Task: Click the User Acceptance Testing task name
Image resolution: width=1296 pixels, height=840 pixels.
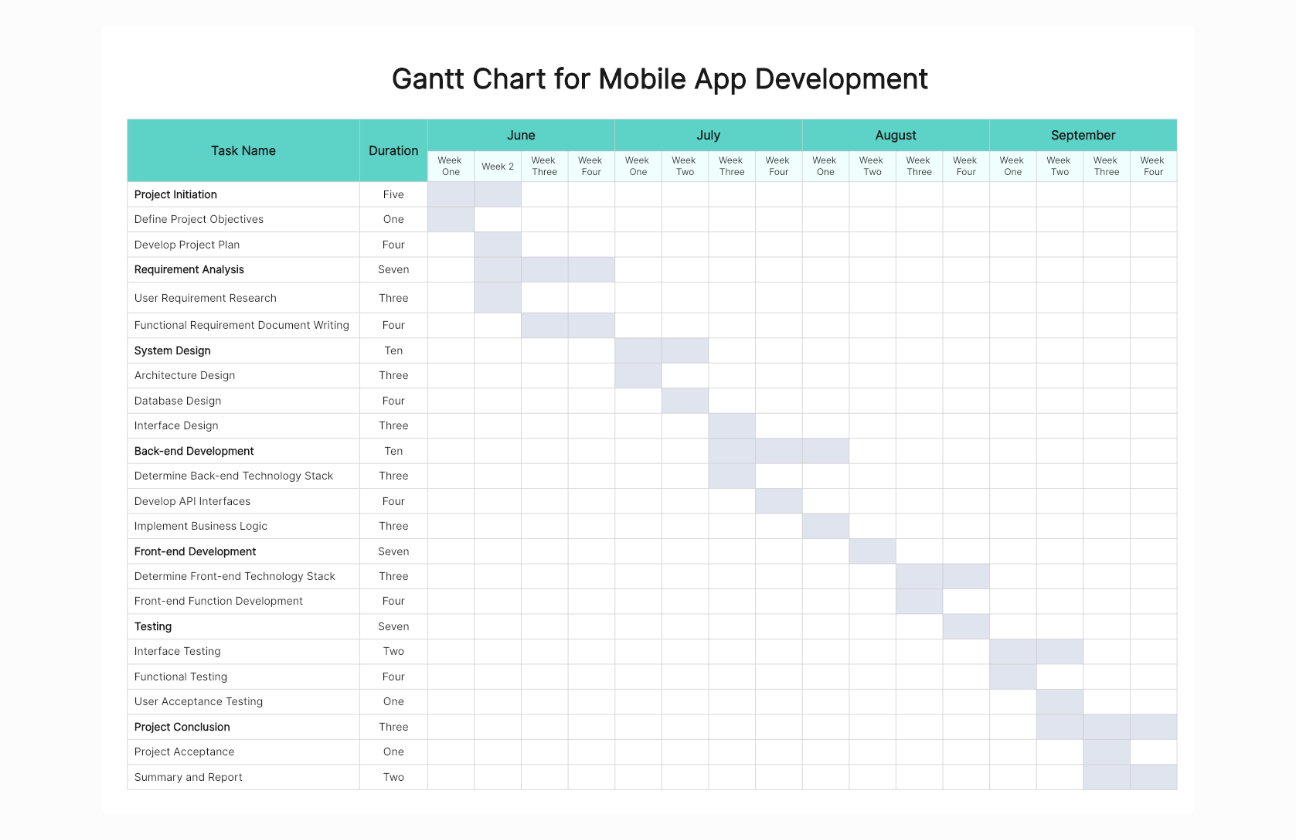Action: pyautogui.click(x=198, y=702)
